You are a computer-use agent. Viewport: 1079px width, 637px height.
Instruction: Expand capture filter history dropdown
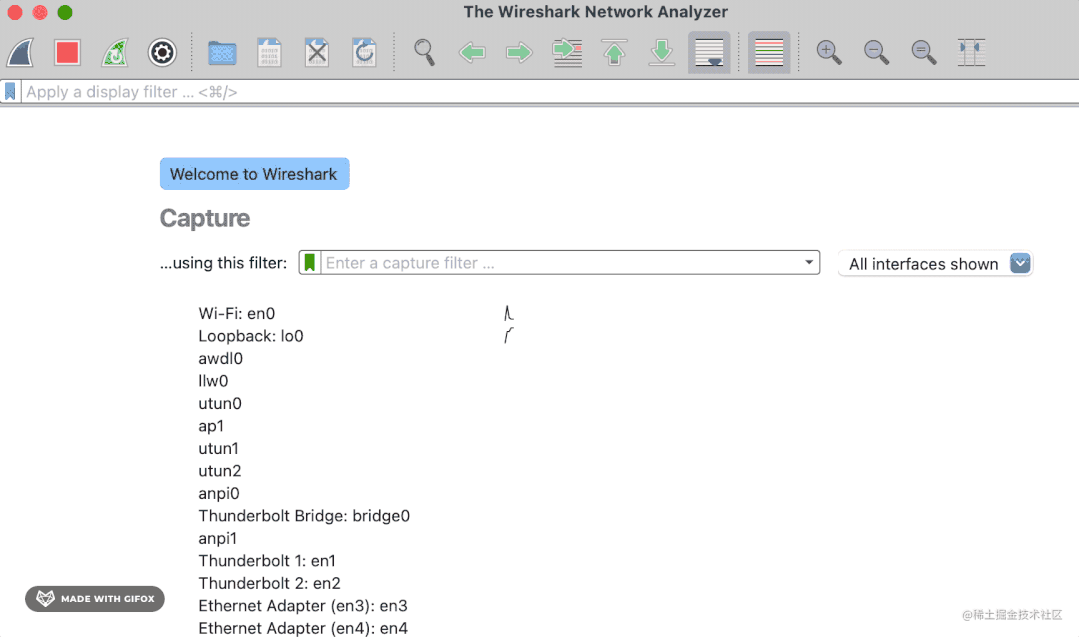(x=809, y=262)
